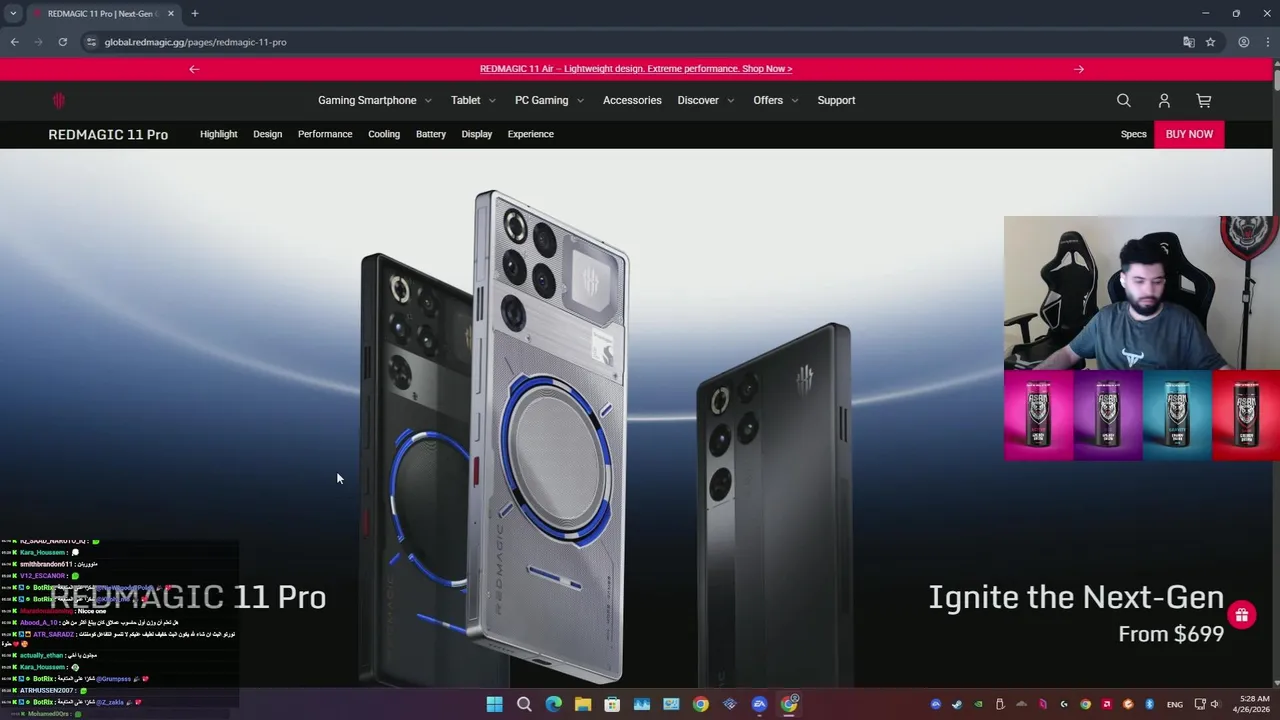Open taskbar Search
This screenshot has width=1280, height=720.
pos(524,704)
